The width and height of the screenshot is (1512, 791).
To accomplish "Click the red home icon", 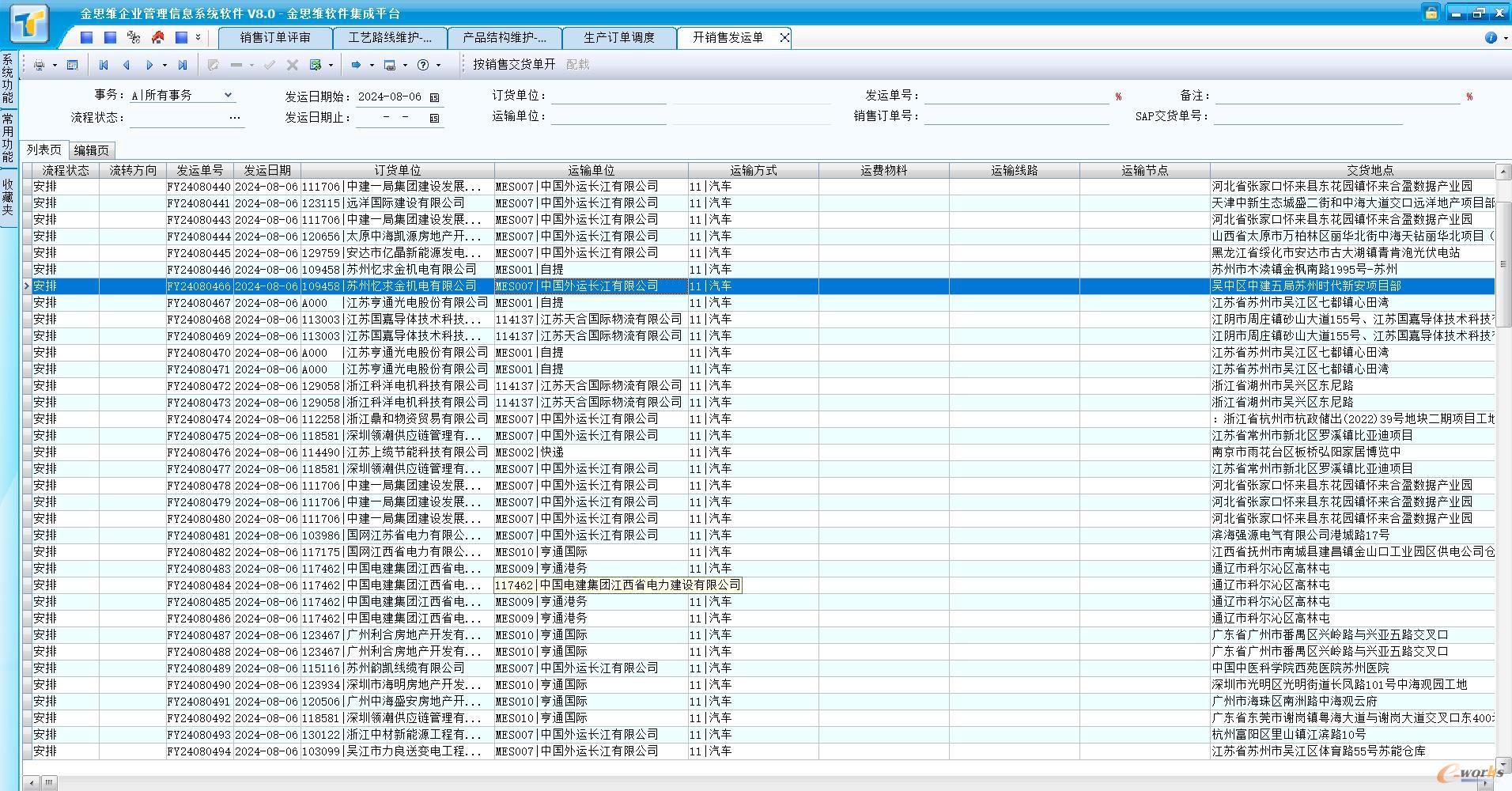I will pyautogui.click(x=158, y=37).
